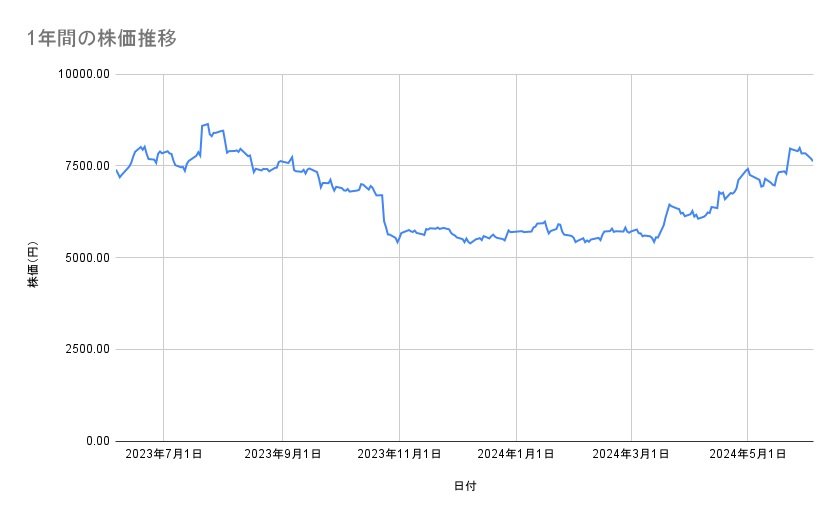Select the 5000.00 y-axis label

point(87,258)
